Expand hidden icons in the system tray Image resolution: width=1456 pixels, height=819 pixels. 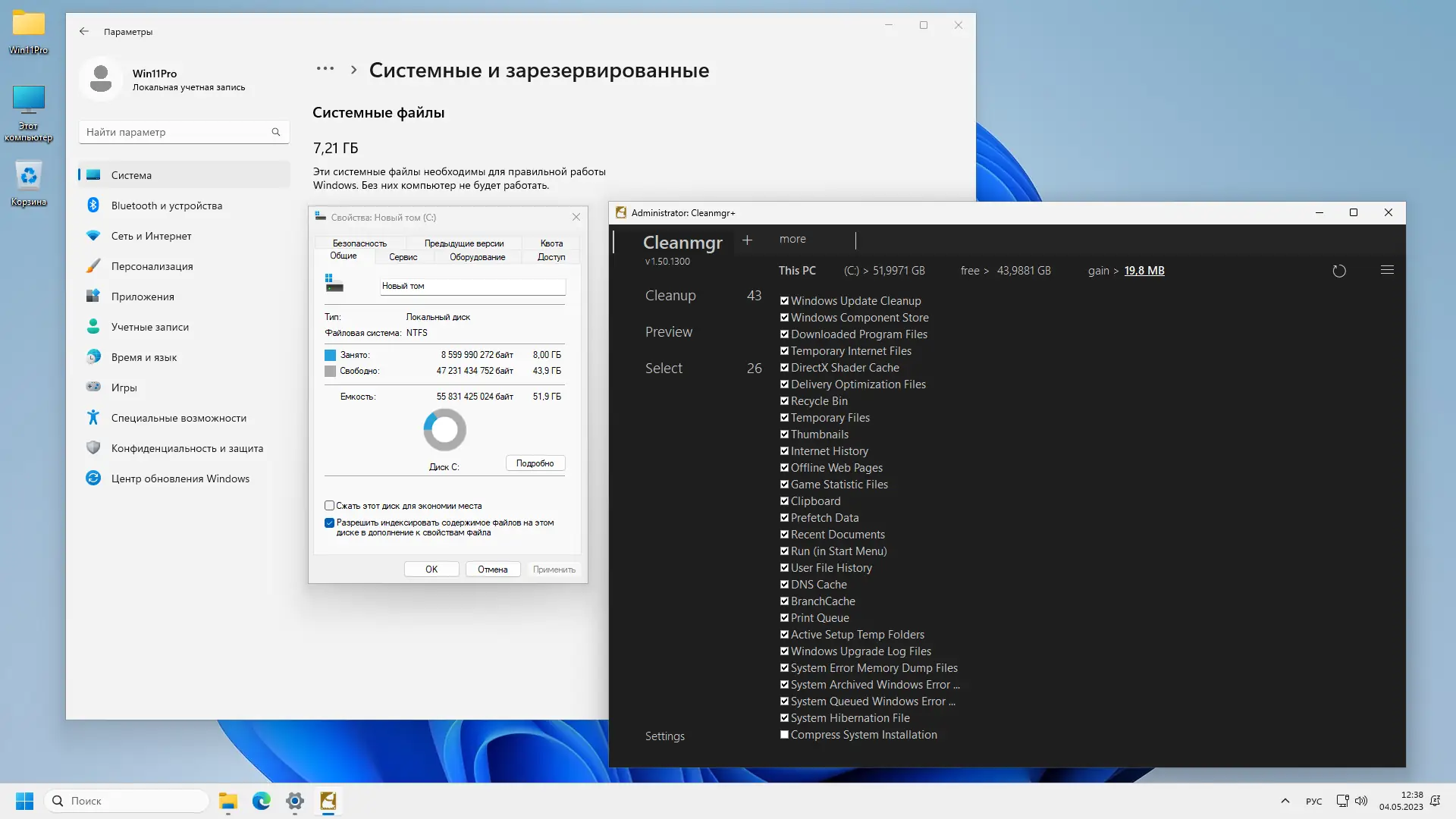click(1285, 801)
